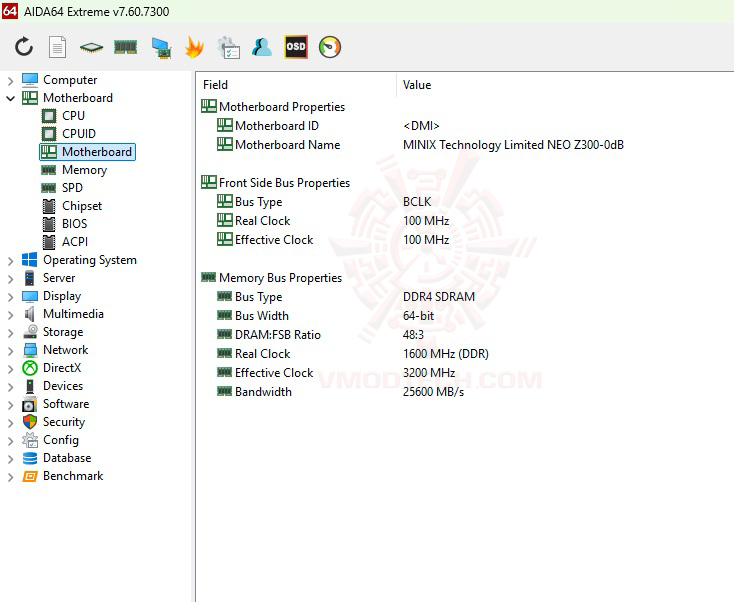Expand the Benchmark tree node
Image resolution: width=734 pixels, height=602 pixels.
[10, 477]
